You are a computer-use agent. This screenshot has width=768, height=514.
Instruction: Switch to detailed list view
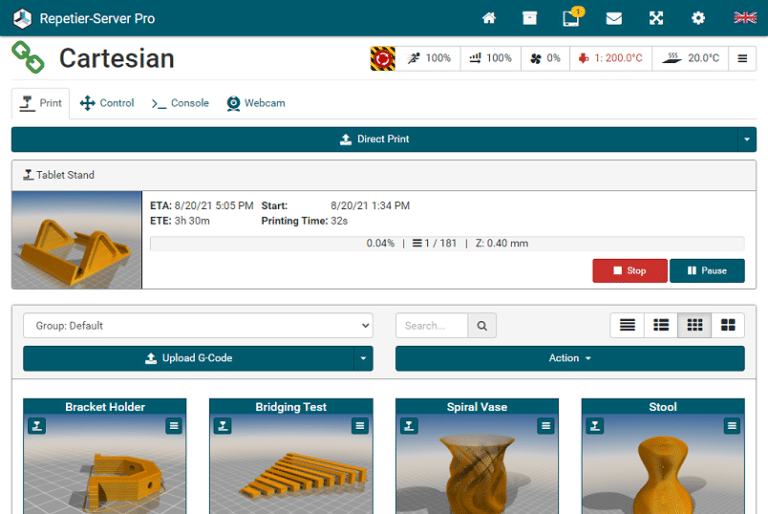[661, 325]
